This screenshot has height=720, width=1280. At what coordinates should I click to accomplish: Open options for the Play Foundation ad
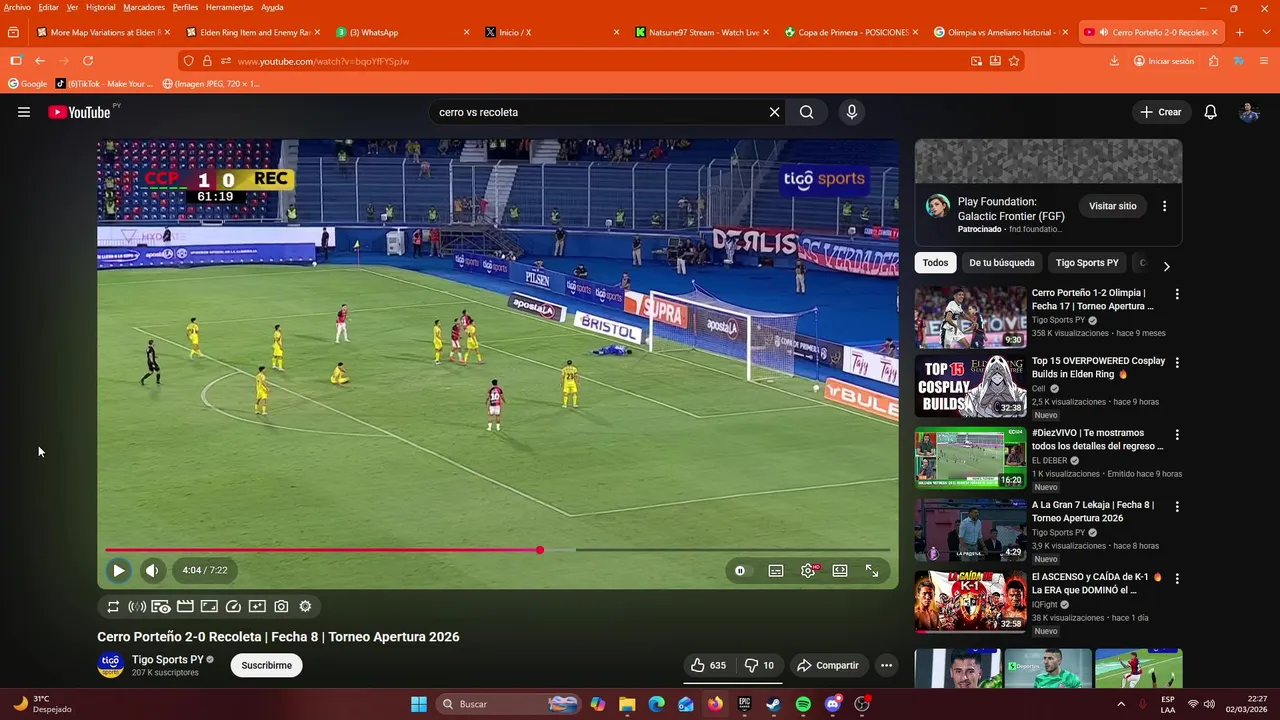click(x=1164, y=206)
